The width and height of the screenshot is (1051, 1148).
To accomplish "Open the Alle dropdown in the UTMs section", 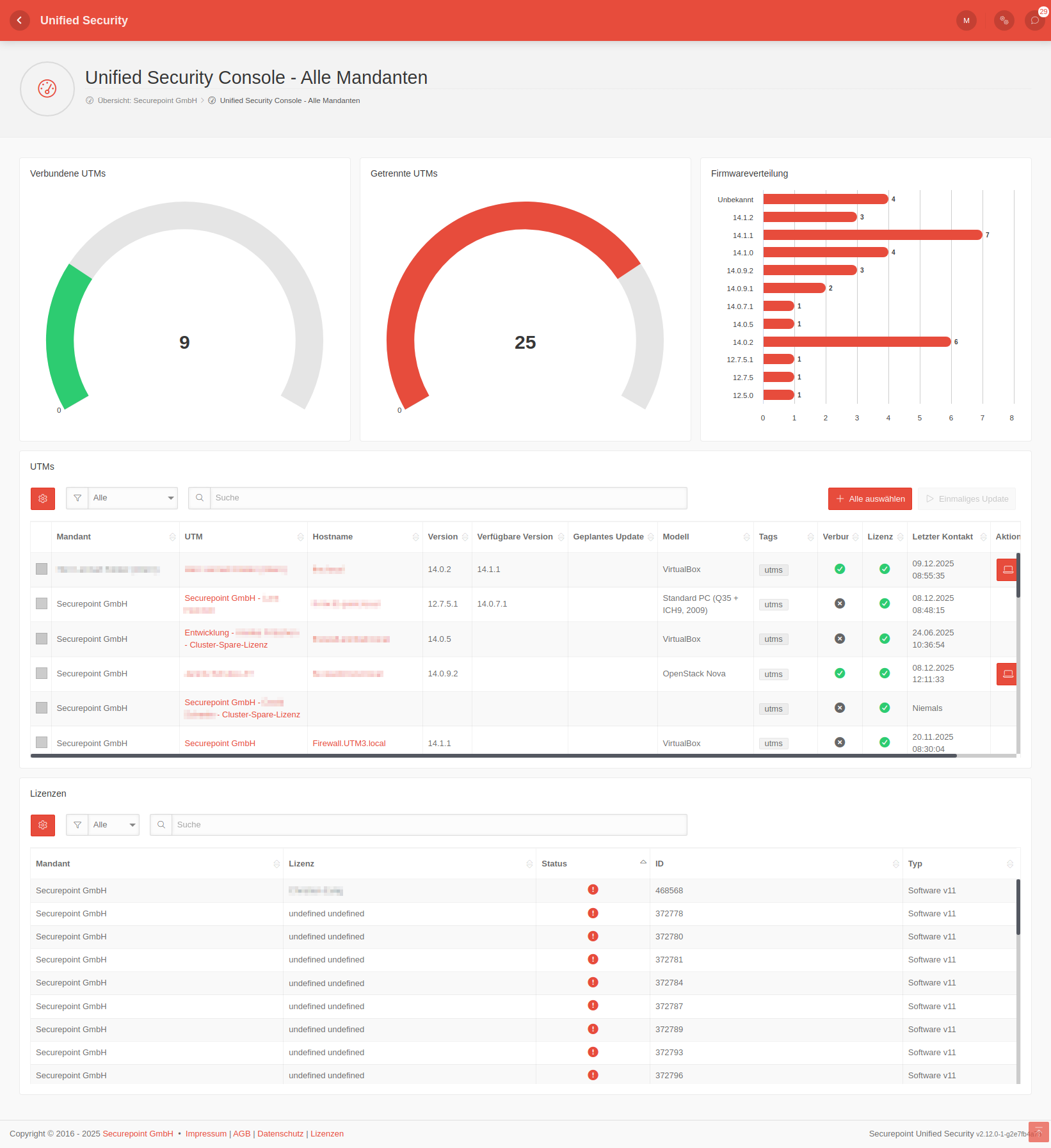I will pyautogui.click(x=132, y=498).
